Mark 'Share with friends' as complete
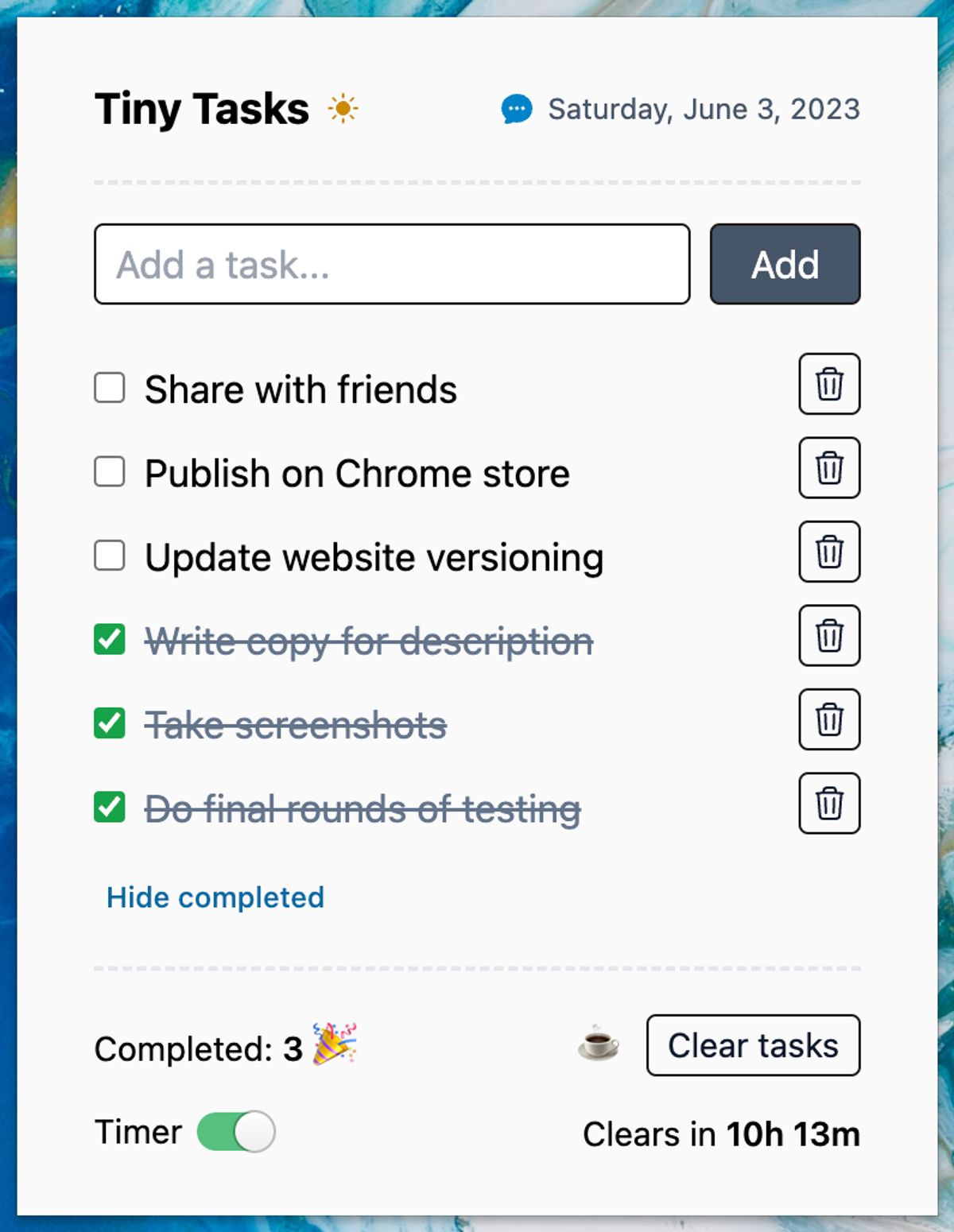 [111, 388]
